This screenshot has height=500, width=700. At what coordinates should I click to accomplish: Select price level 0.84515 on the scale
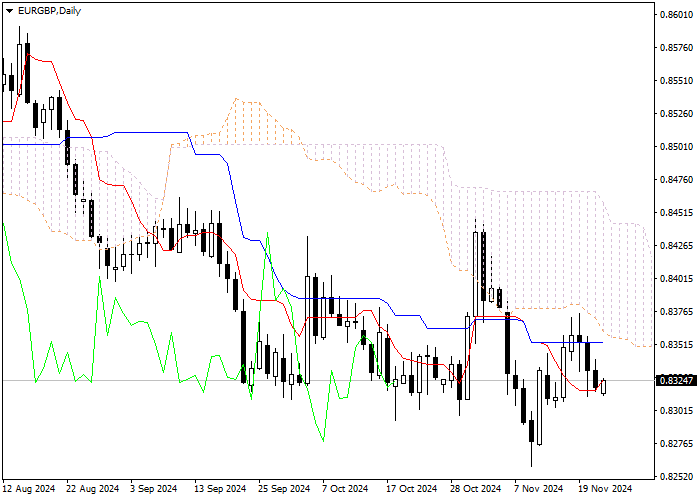coord(677,213)
